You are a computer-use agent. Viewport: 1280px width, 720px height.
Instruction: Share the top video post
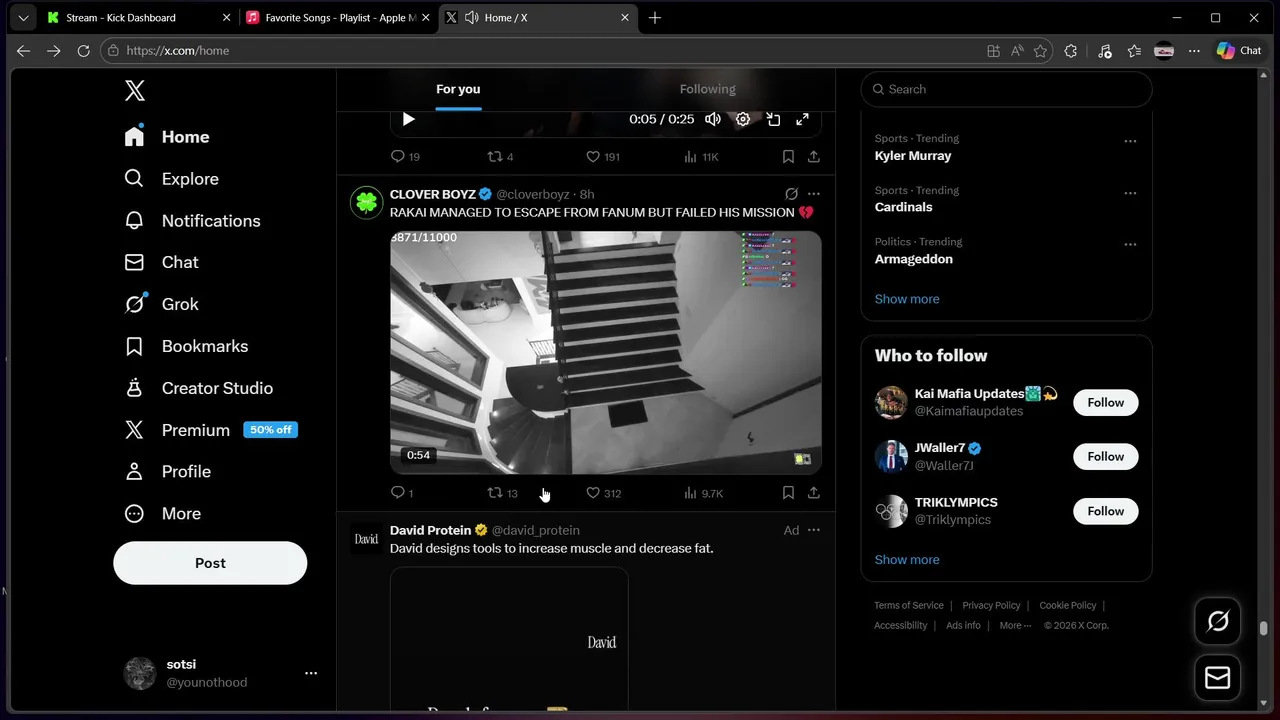point(814,157)
